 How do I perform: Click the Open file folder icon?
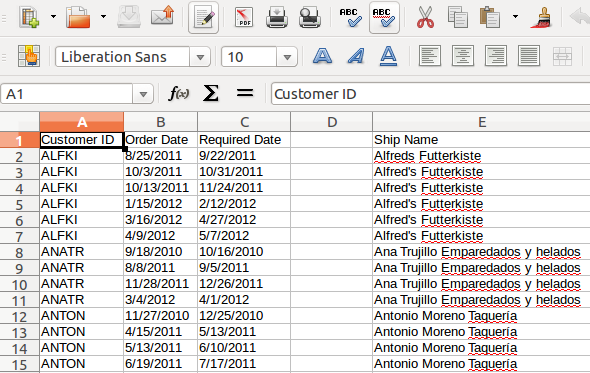[78, 17]
